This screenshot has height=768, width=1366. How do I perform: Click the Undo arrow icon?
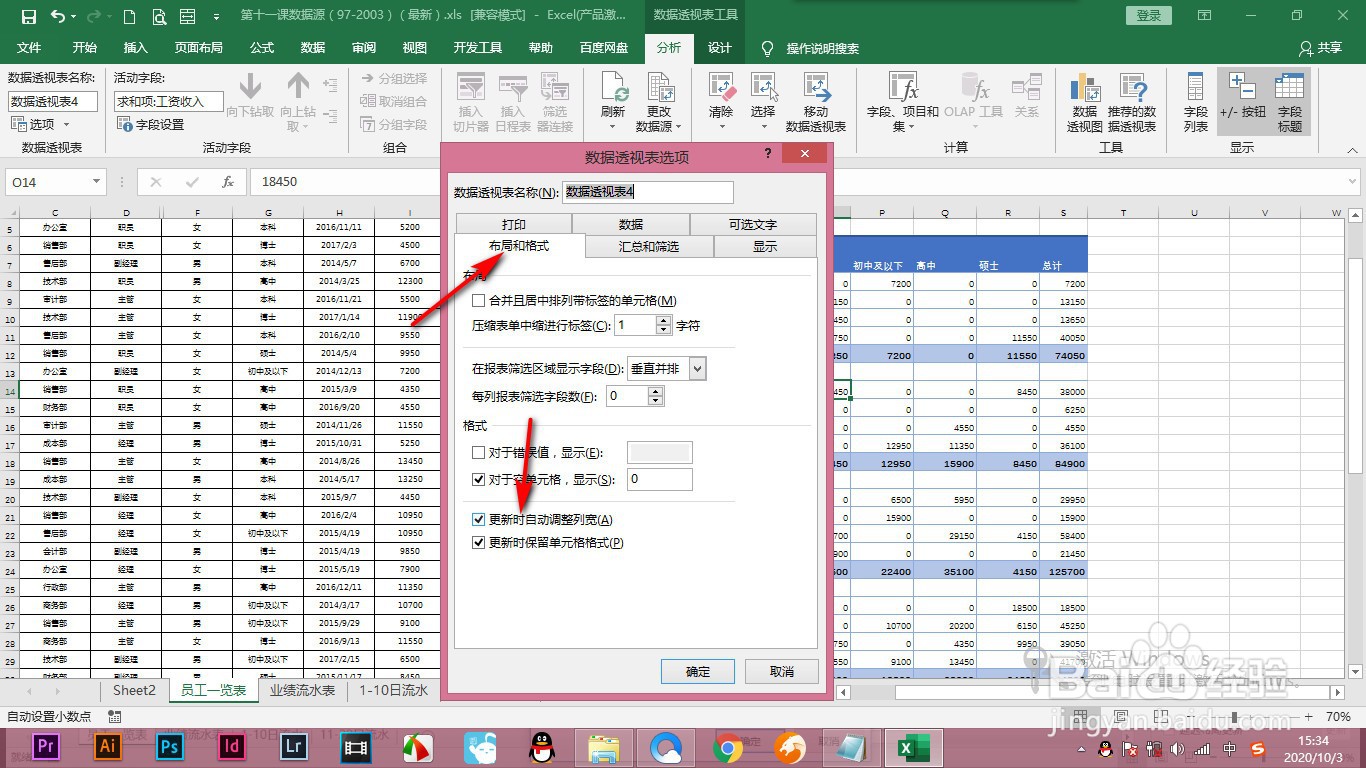tap(58, 16)
